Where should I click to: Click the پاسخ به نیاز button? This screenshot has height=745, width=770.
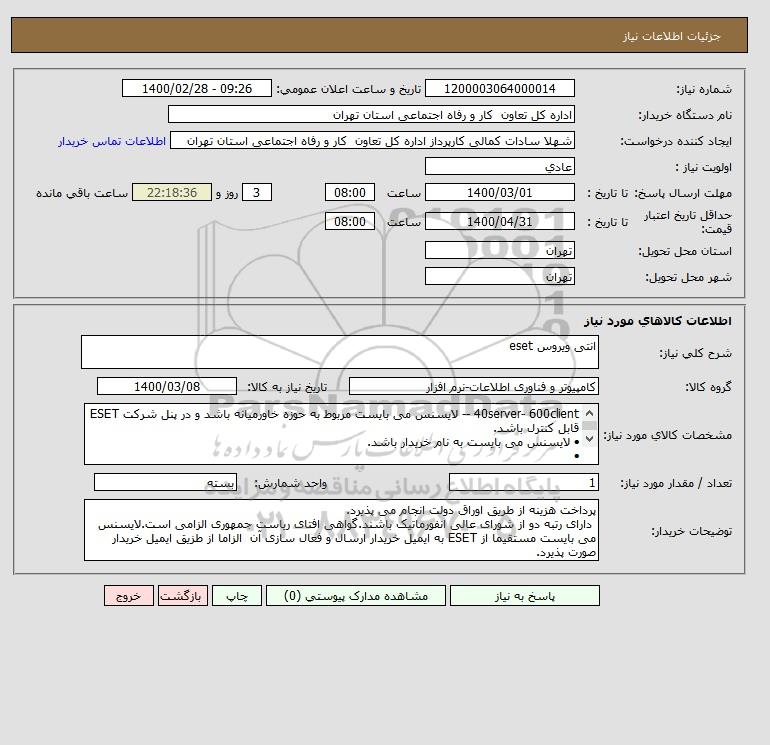point(524,596)
